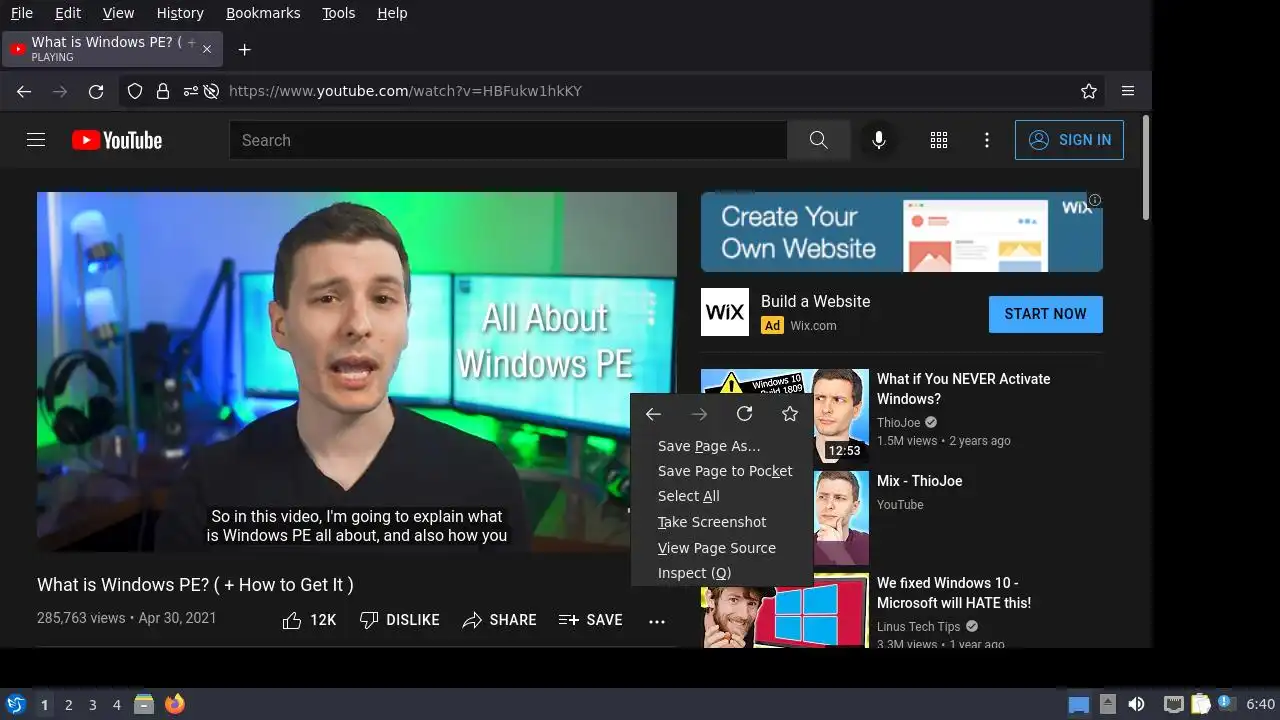Viewport: 1280px width, 720px height.
Task: Open the Help menu
Action: (x=392, y=13)
